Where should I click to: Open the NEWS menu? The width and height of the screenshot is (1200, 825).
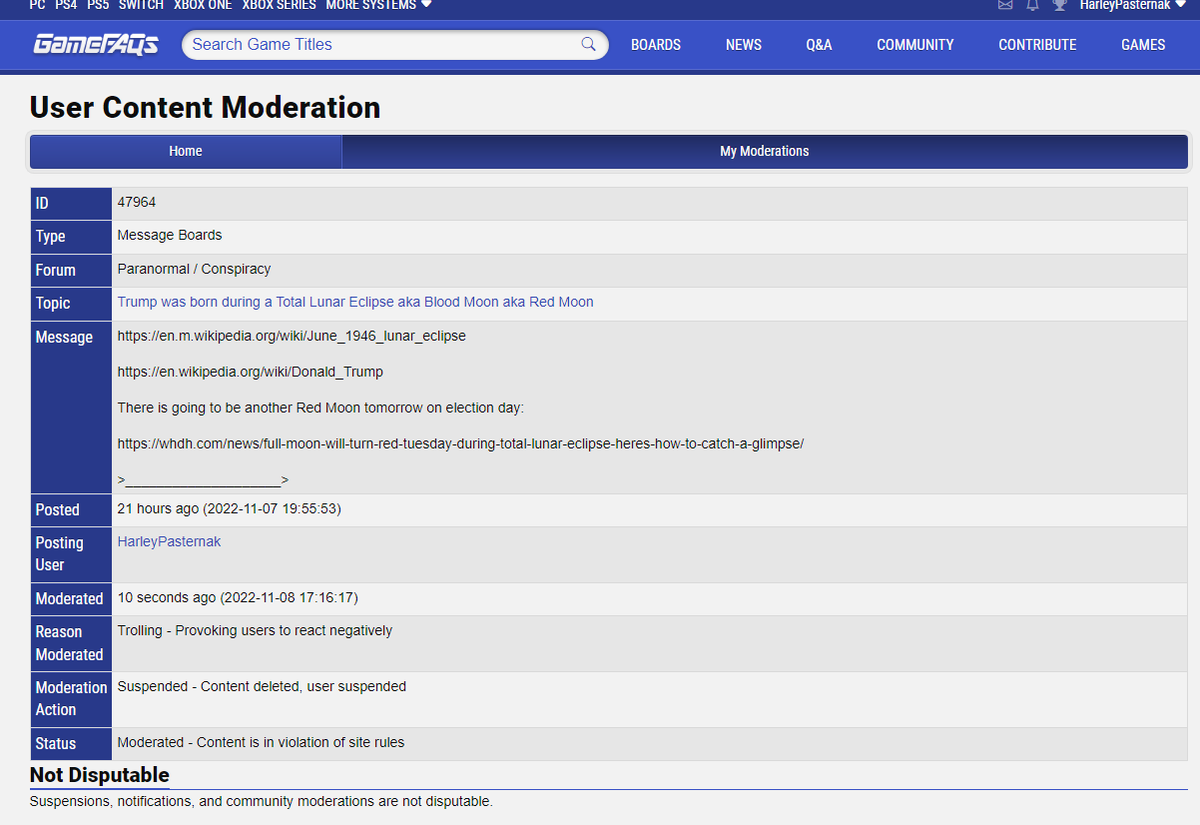click(744, 45)
